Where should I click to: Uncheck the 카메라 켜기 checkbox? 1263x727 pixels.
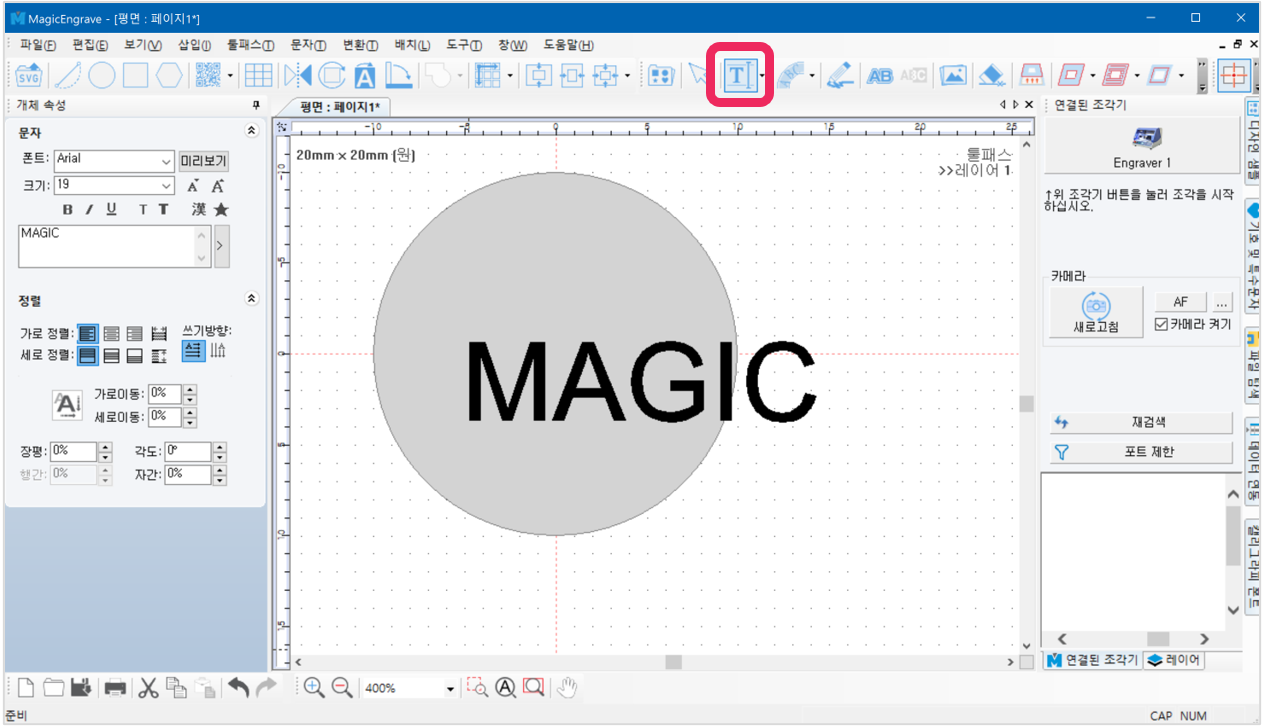pyautogui.click(x=1161, y=324)
